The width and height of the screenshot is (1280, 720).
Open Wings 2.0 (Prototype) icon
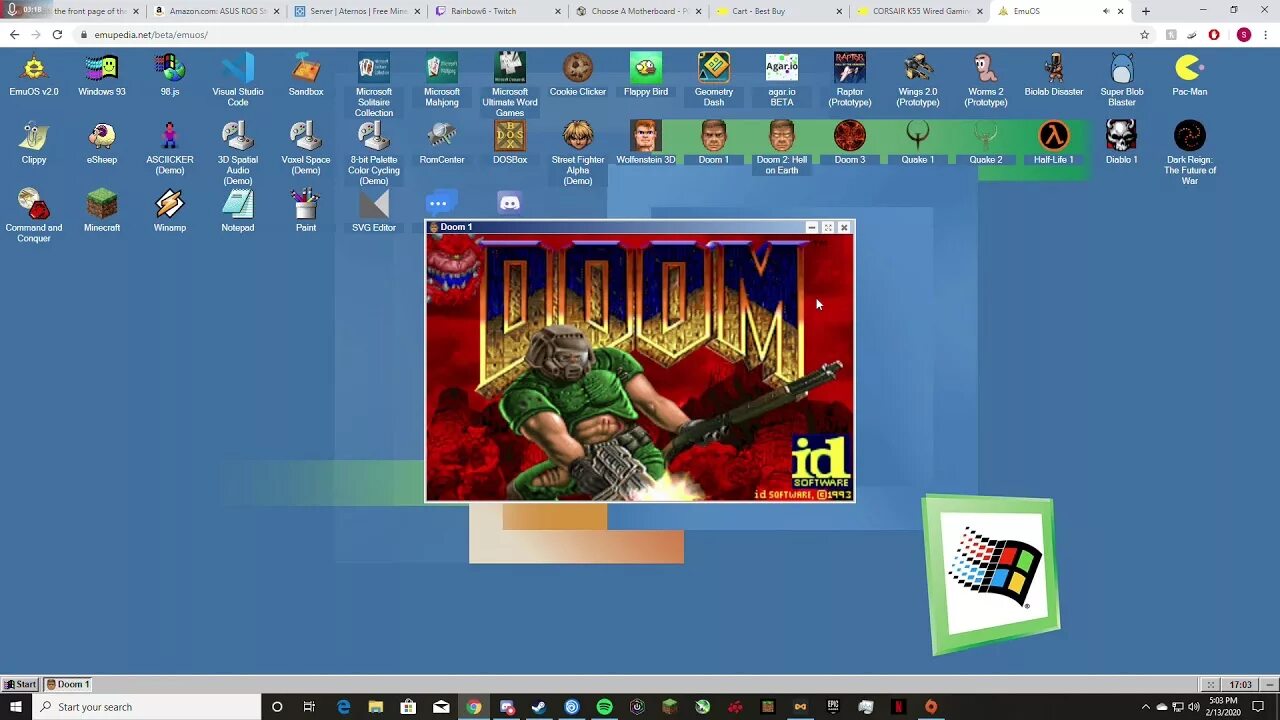(x=918, y=80)
